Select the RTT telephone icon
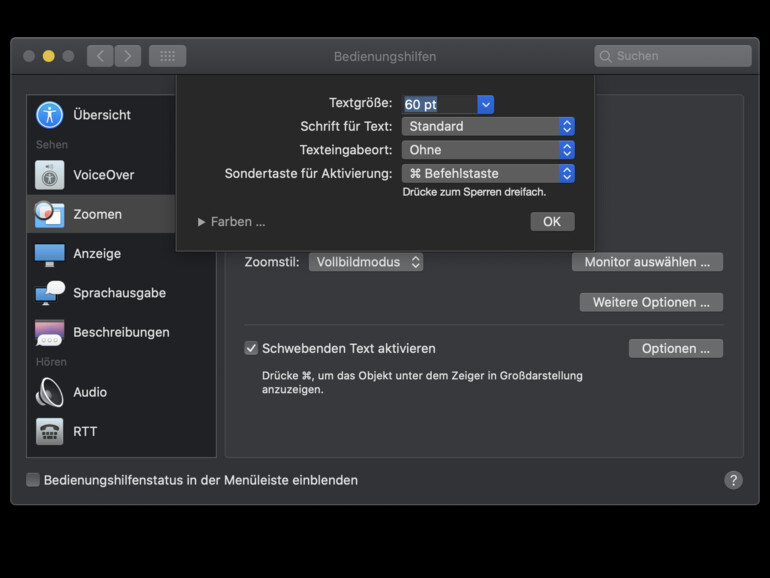 click(x=49, y=431)
